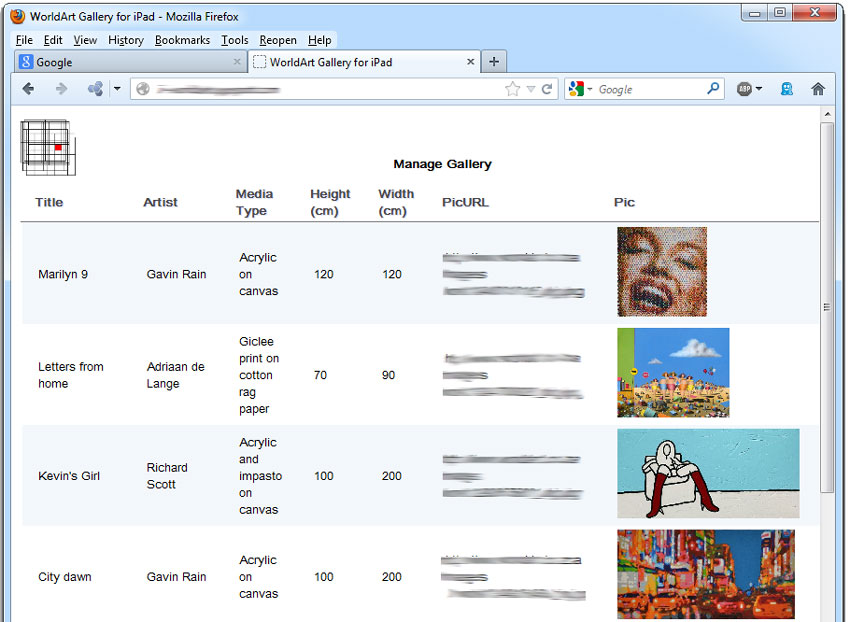Click the share icon next to Forward
This screenshot has height=622, width=850.
coord(95,88)
